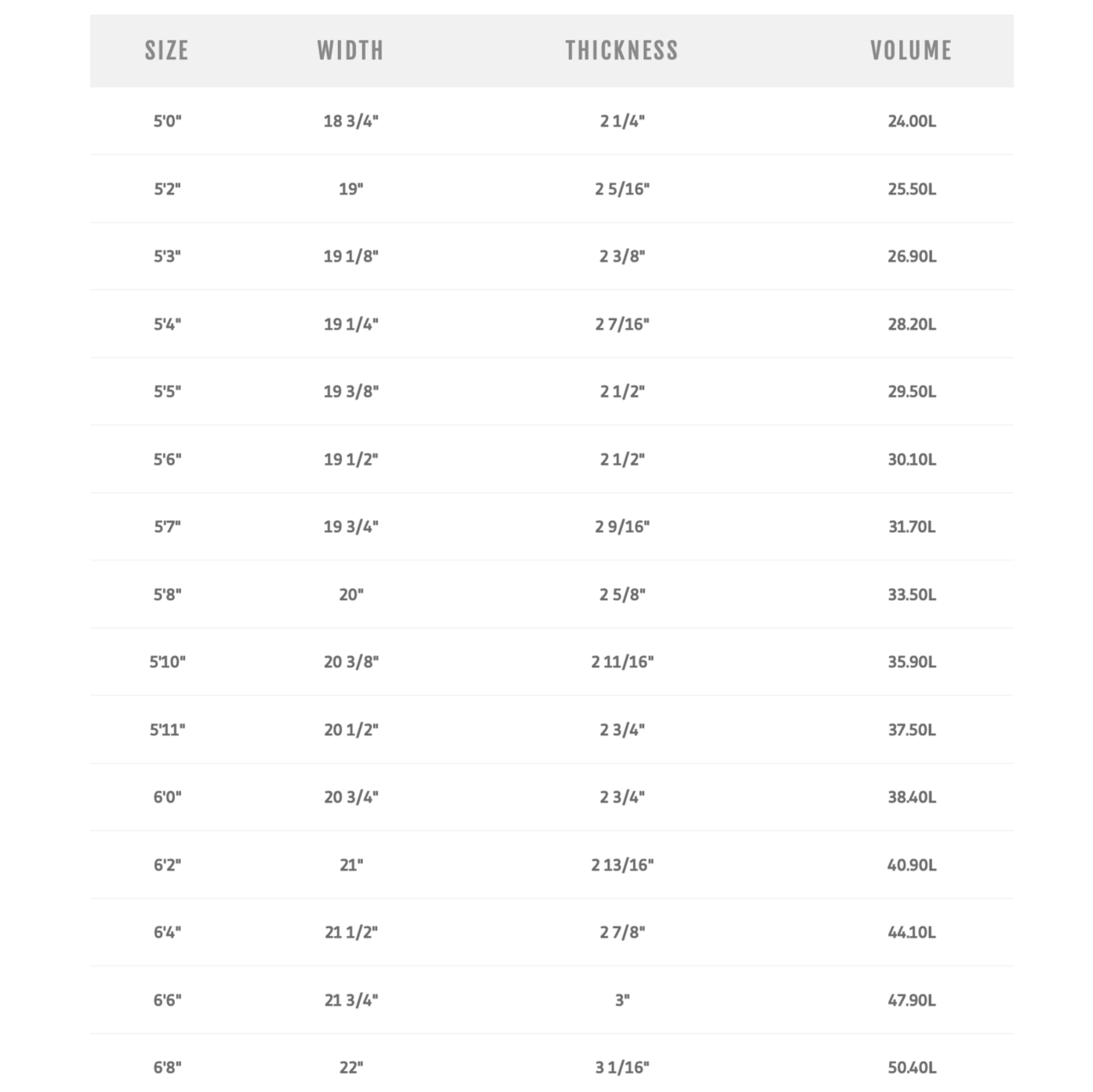Click the VOLUME column header
The image size is (1093, 1092).
click(x=911, y=51)
